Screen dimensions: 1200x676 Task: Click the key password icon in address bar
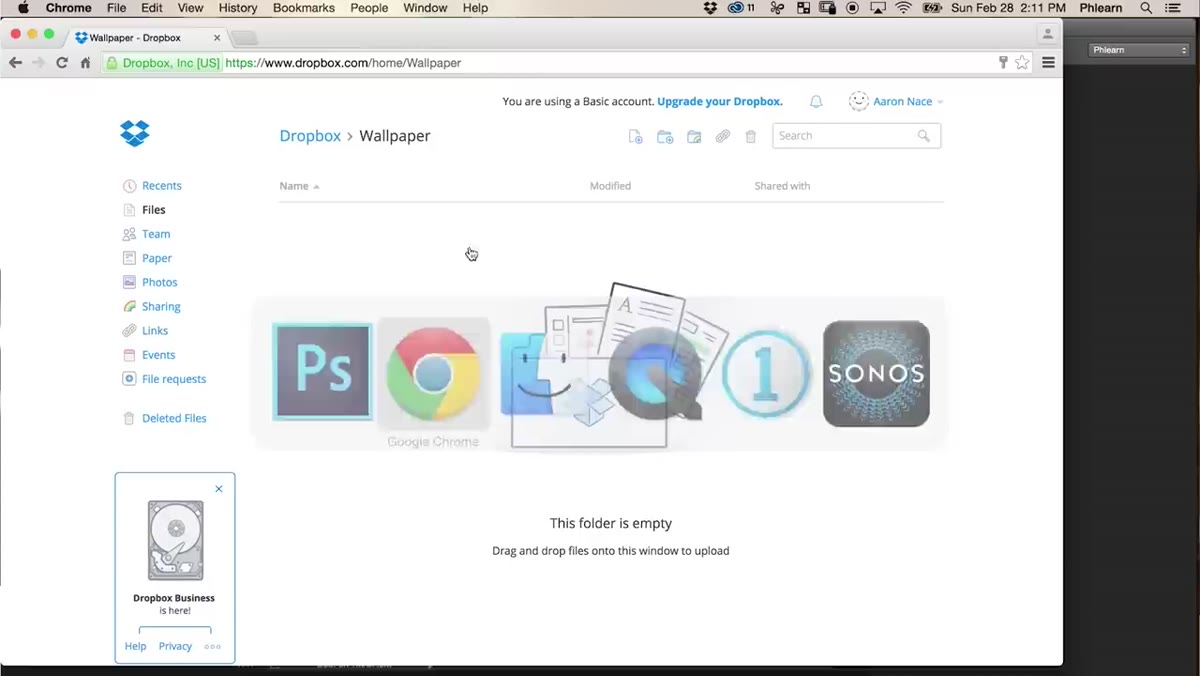click(1003, 62)
